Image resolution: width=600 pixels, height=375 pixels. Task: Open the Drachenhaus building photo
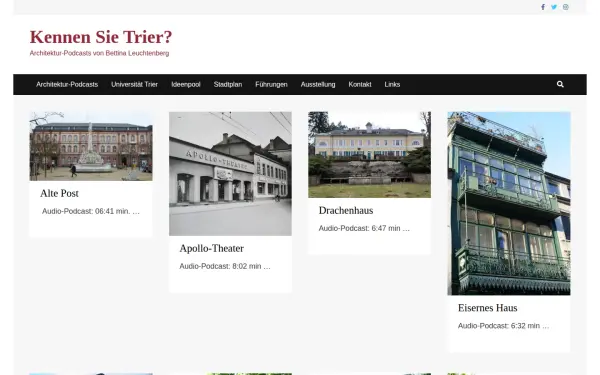point(370,155)
